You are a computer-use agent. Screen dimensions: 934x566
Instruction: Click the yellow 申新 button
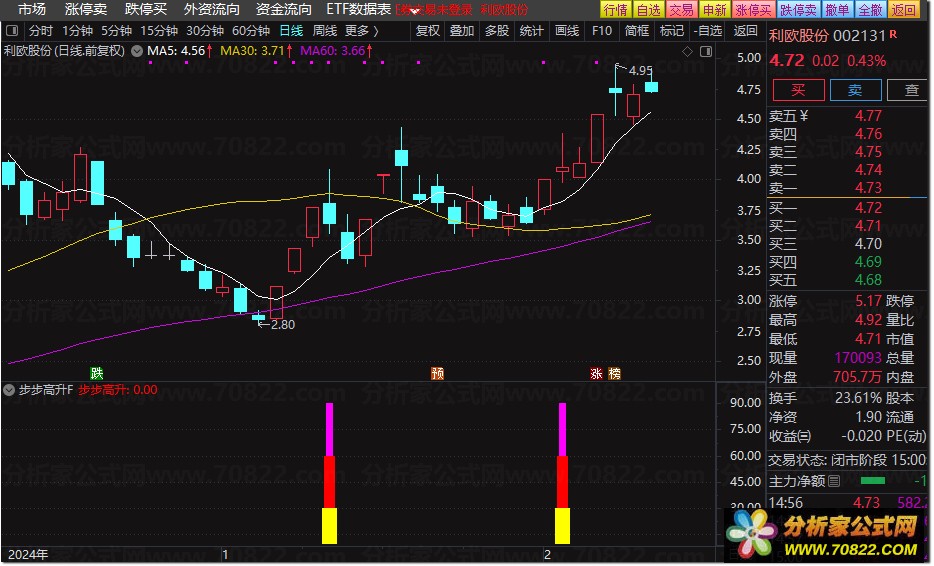coord(714,10)
